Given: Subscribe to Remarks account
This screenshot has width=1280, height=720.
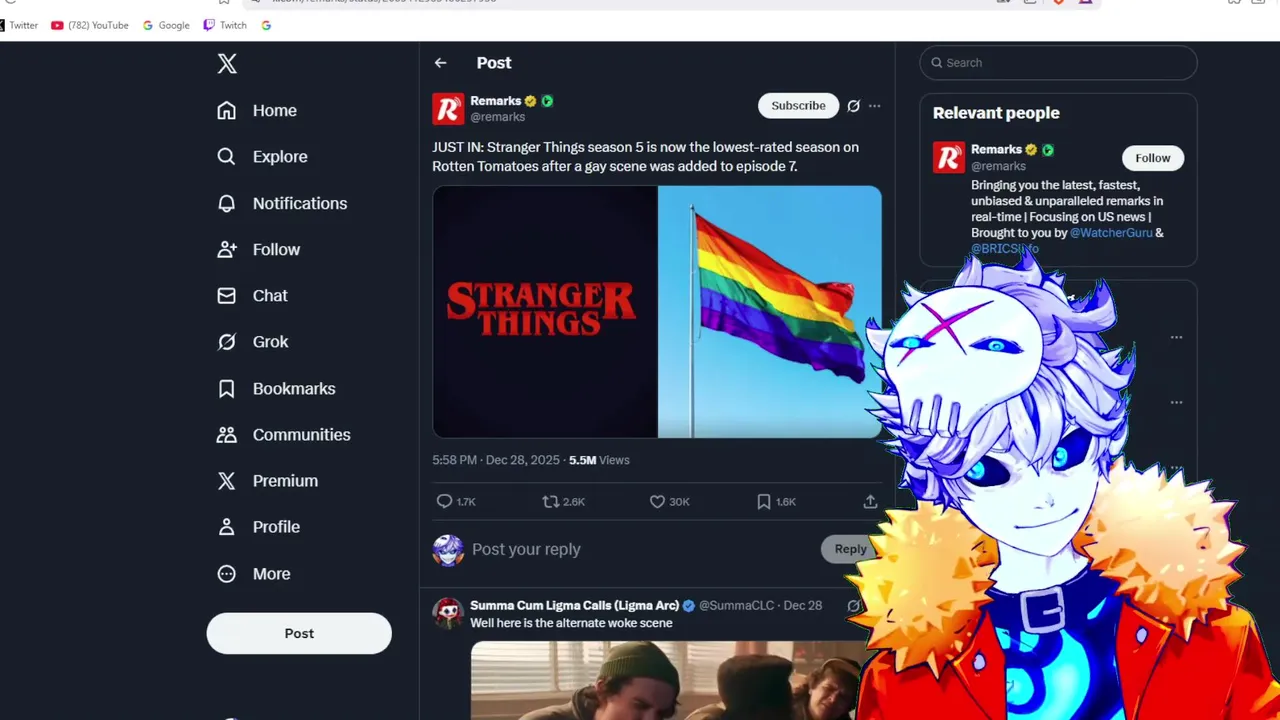Looking at the screenshot, I should (798, 106).
